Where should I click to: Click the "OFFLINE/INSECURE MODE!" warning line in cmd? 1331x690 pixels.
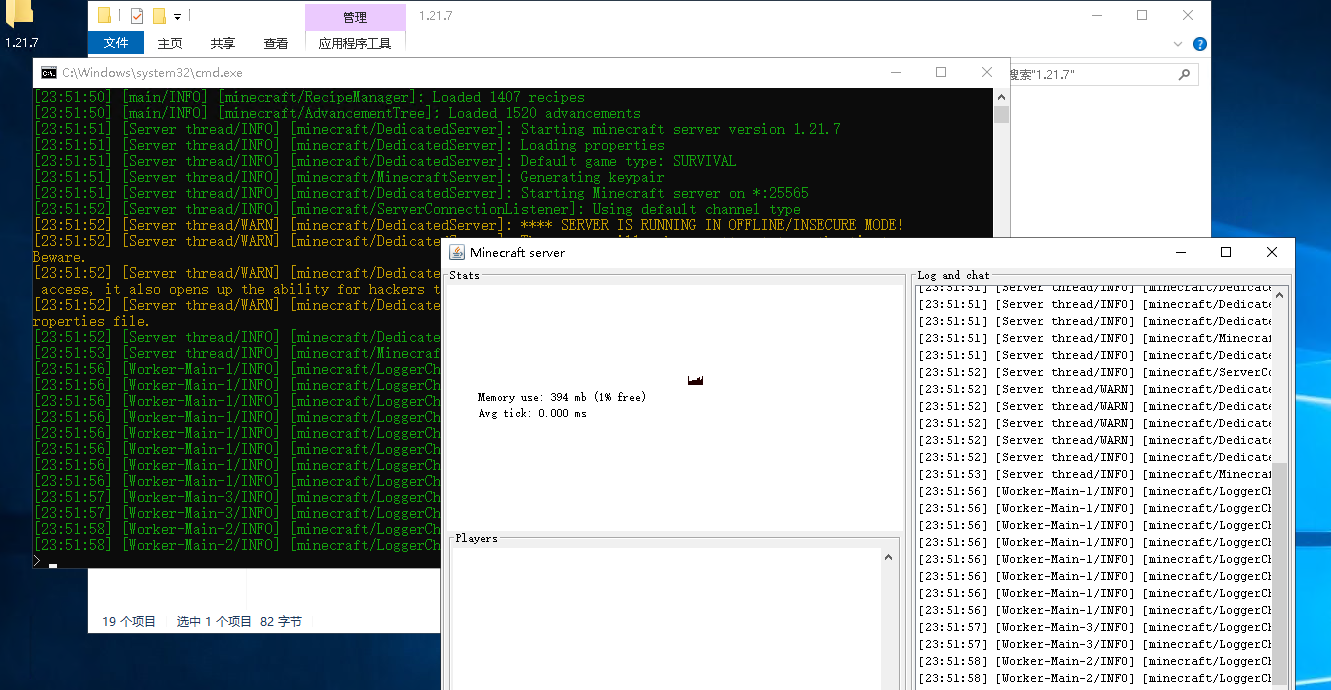(469, 225)
